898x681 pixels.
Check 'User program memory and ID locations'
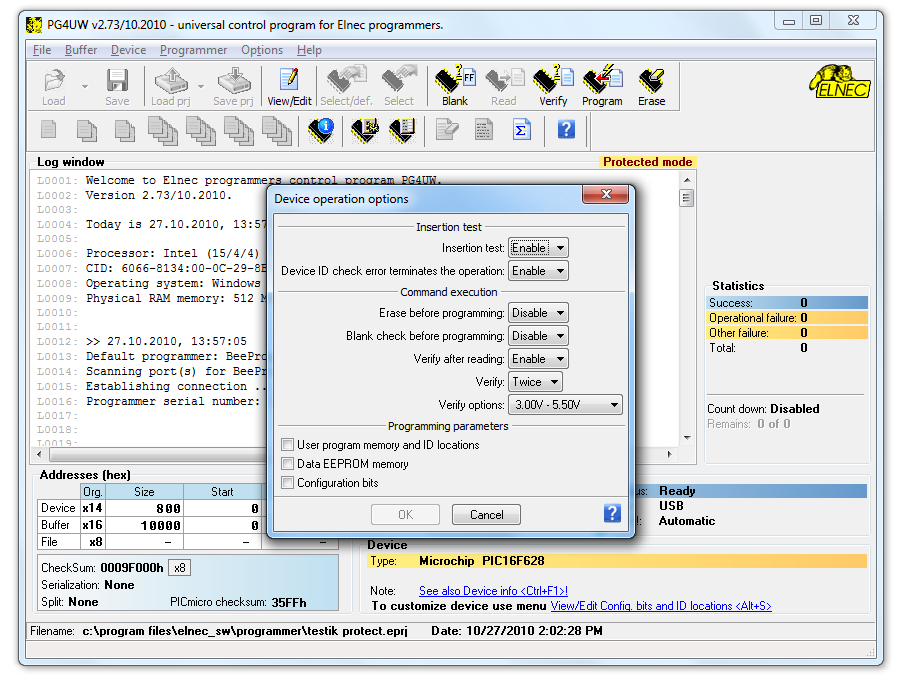coord(287,444)
